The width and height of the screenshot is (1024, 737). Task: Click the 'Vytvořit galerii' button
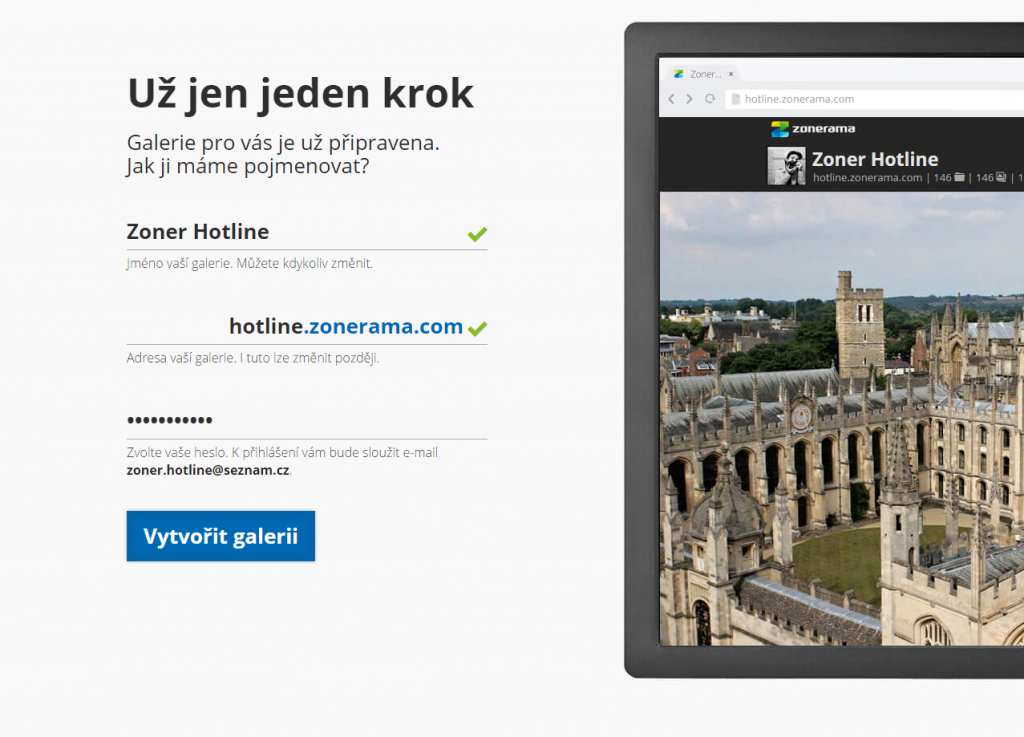221,536
